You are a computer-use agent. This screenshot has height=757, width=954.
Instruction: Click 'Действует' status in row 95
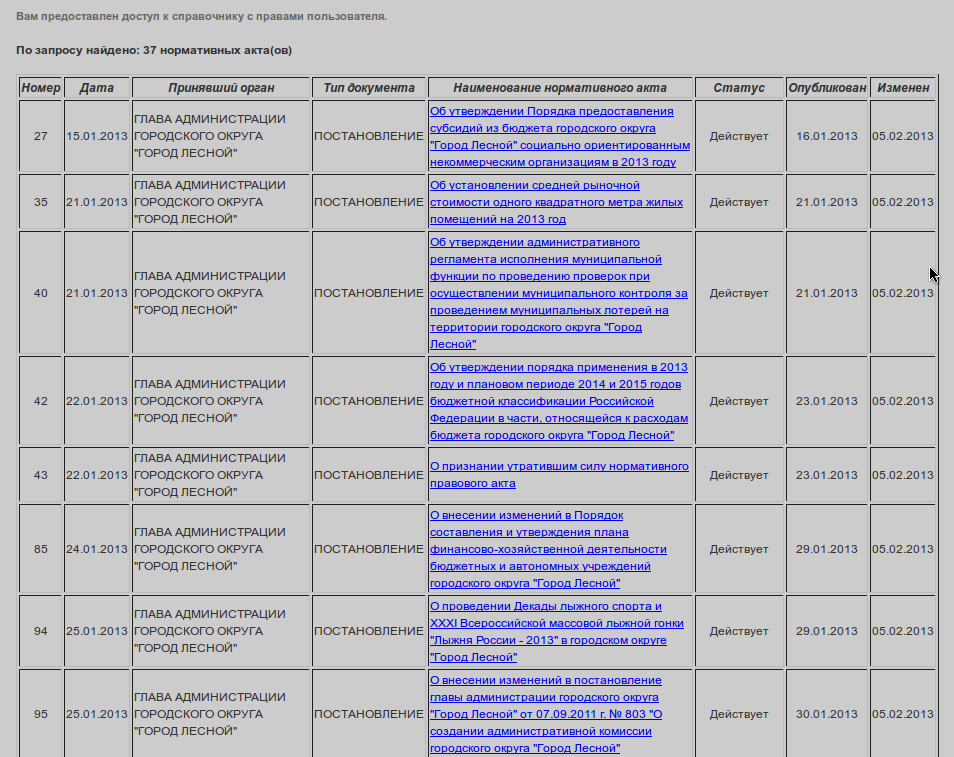pyautogui.click(x=739, y=714)
